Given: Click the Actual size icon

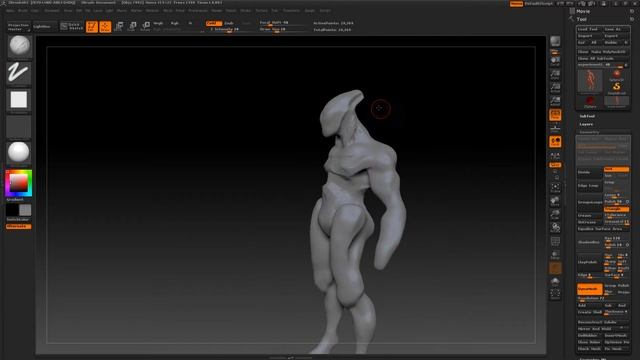Looking at the screenshot, I should (555, 88).
